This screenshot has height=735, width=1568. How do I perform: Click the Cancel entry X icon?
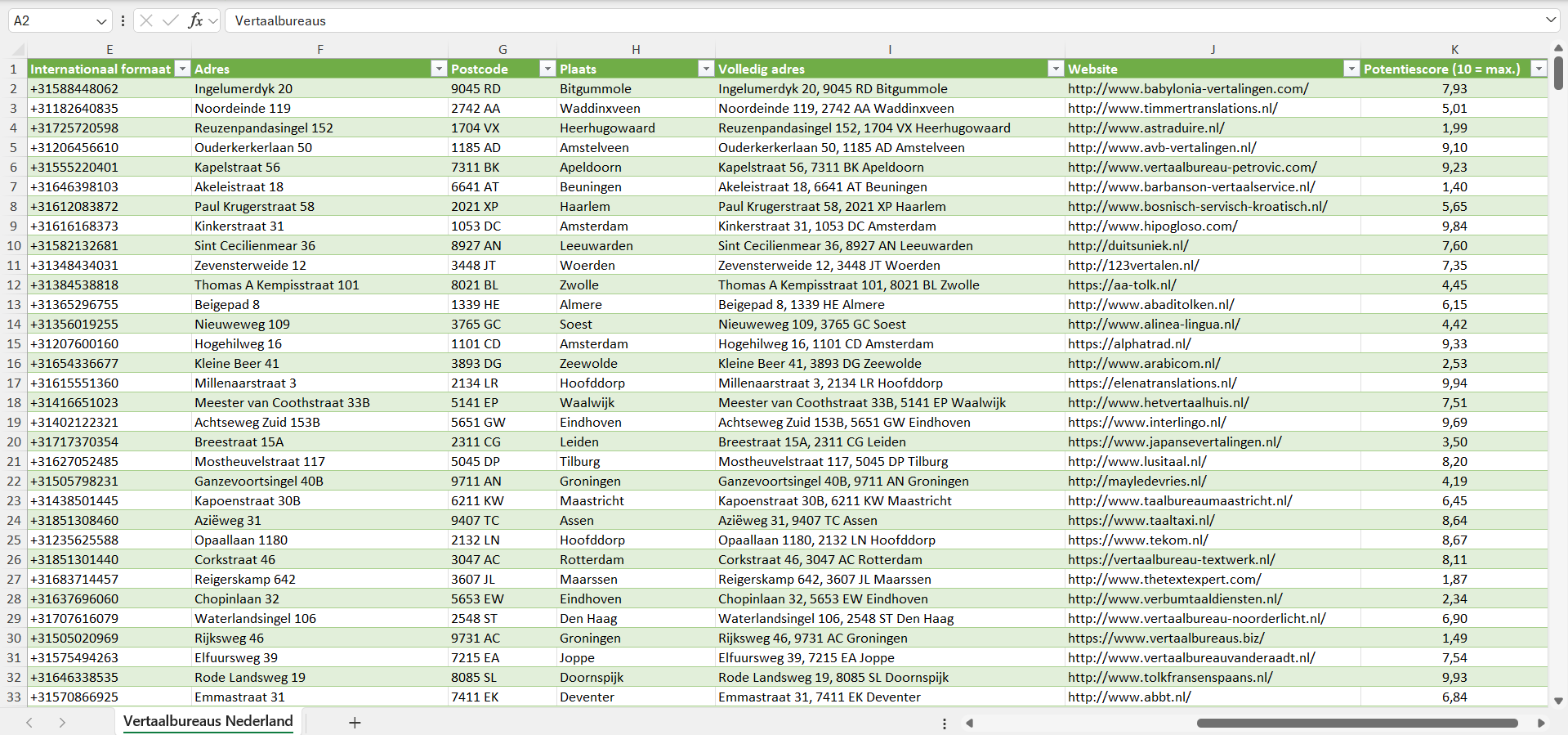(x=146, y=20)
